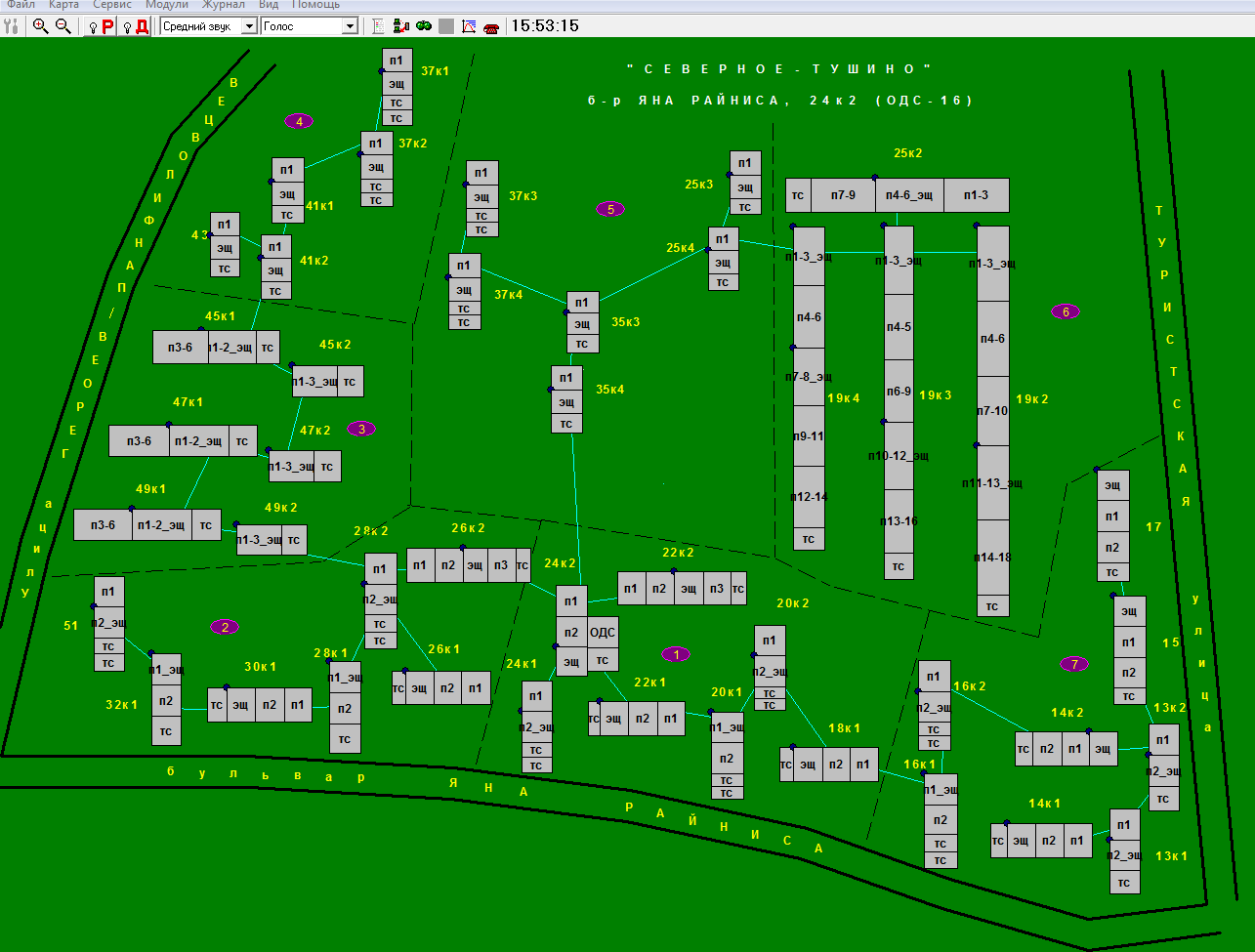Image resolution: width=1255 pixels, height=952 pixels.
Task: Open the journal list document icon
Action: pyautogui.click(x=379, y=26)
